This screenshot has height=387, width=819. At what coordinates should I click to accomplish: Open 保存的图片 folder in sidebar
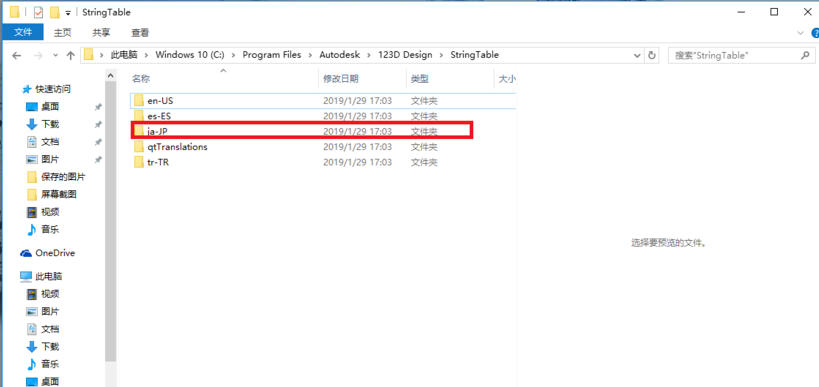[63, 177]
